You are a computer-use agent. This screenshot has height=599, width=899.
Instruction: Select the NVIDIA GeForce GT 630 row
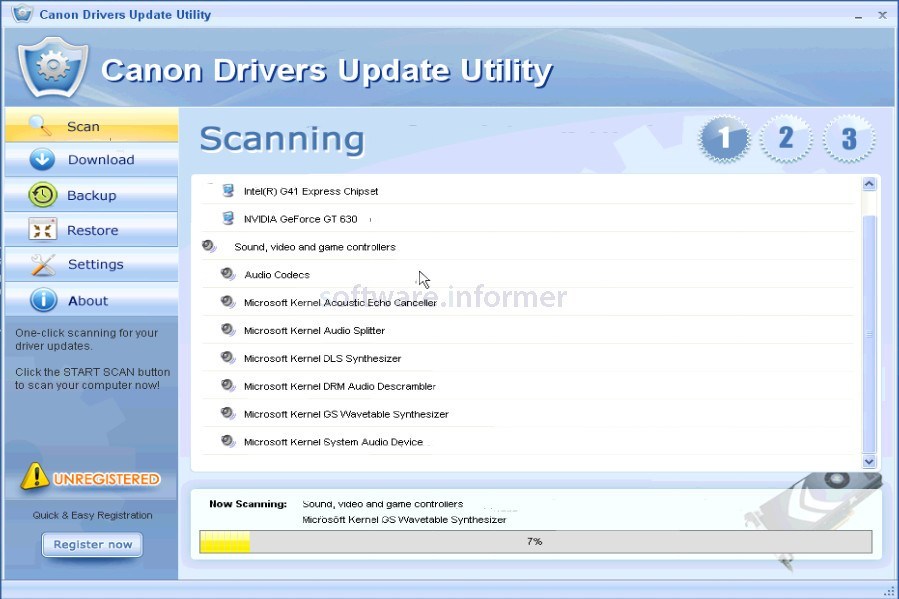[527, 218]
